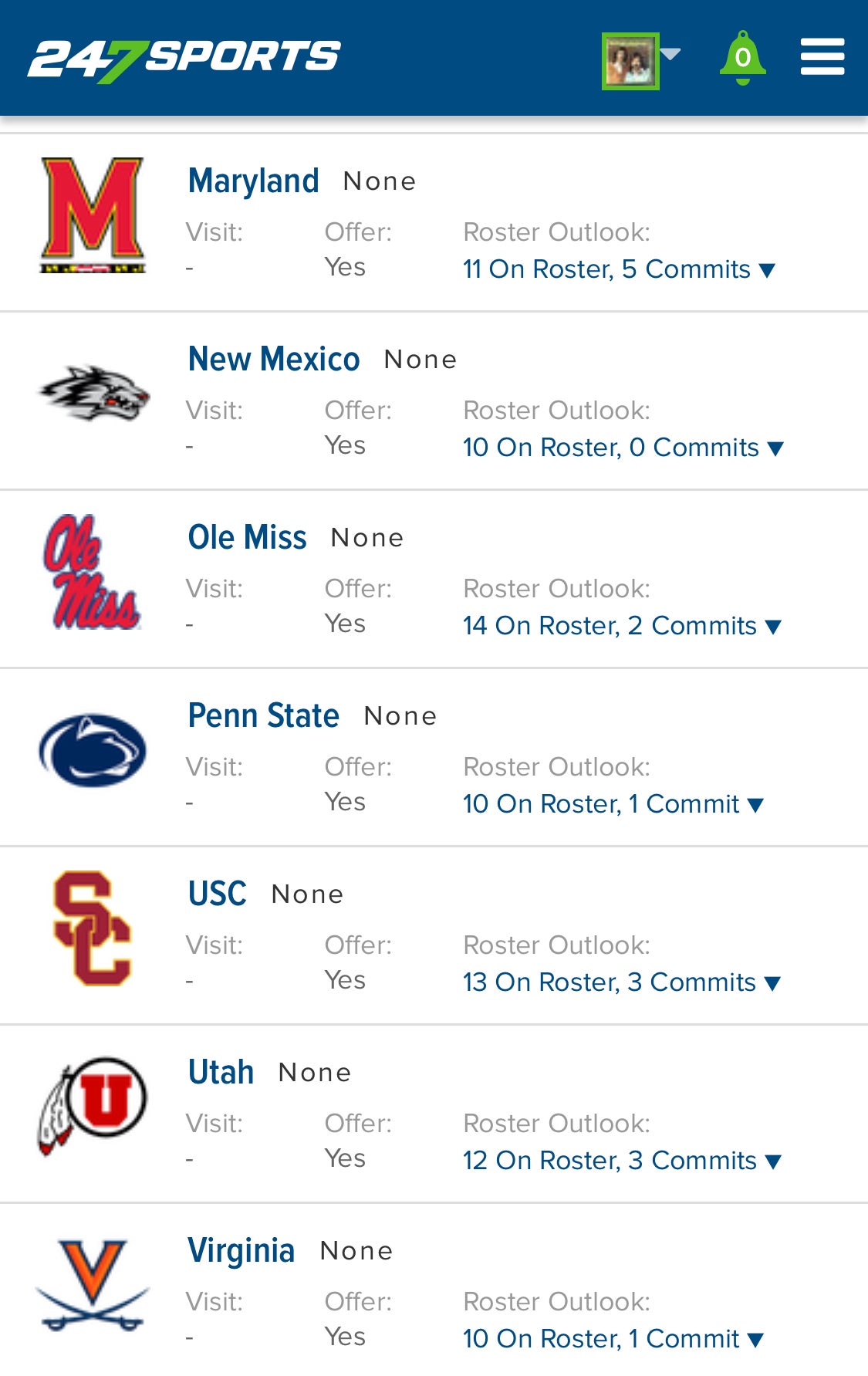The height and width of the screenshot is (1376, 868).
Task: Click the Penn State Nittany Lions logo
Action: tap(93, 750)
